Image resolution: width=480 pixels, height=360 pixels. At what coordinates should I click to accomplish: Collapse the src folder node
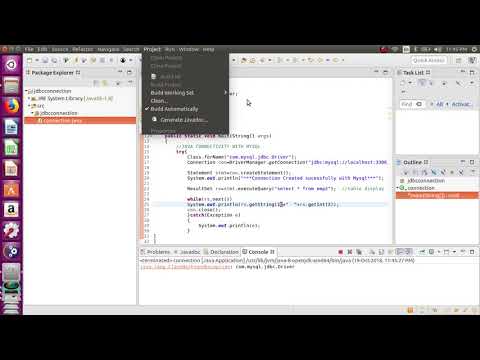(x=29, y=106)
